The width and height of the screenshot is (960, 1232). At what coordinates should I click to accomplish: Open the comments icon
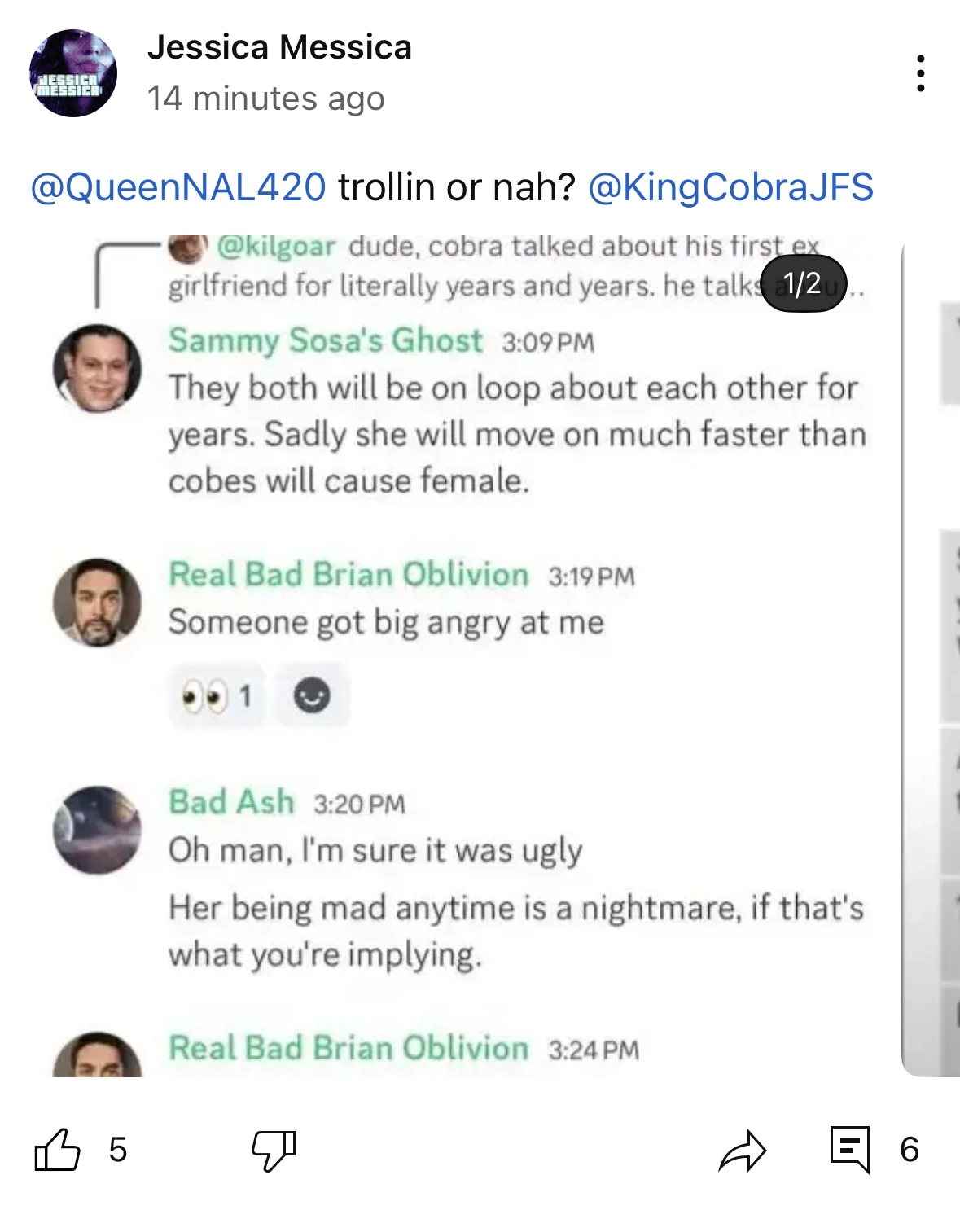point(850,1150)
